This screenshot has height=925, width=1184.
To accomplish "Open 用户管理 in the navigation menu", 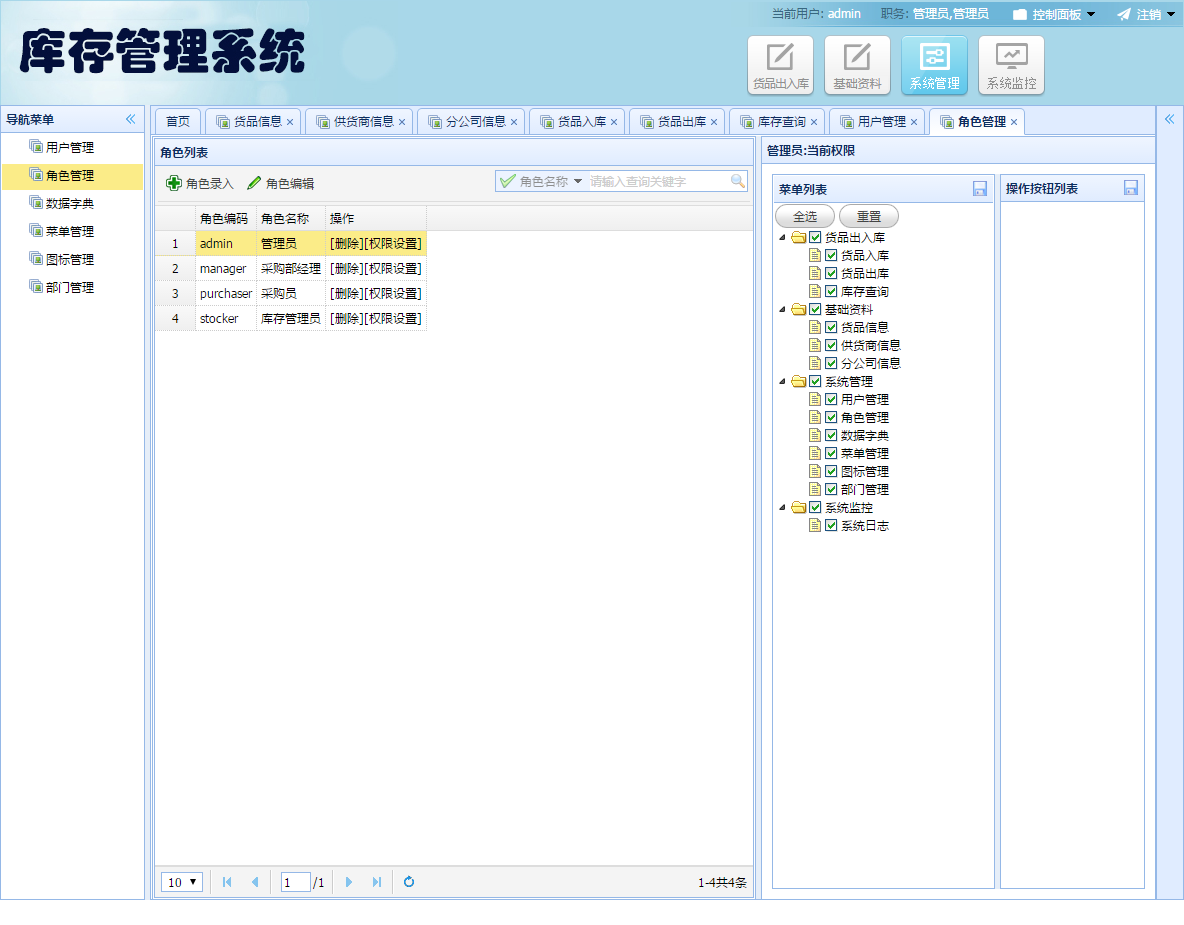I will point(70,147).
